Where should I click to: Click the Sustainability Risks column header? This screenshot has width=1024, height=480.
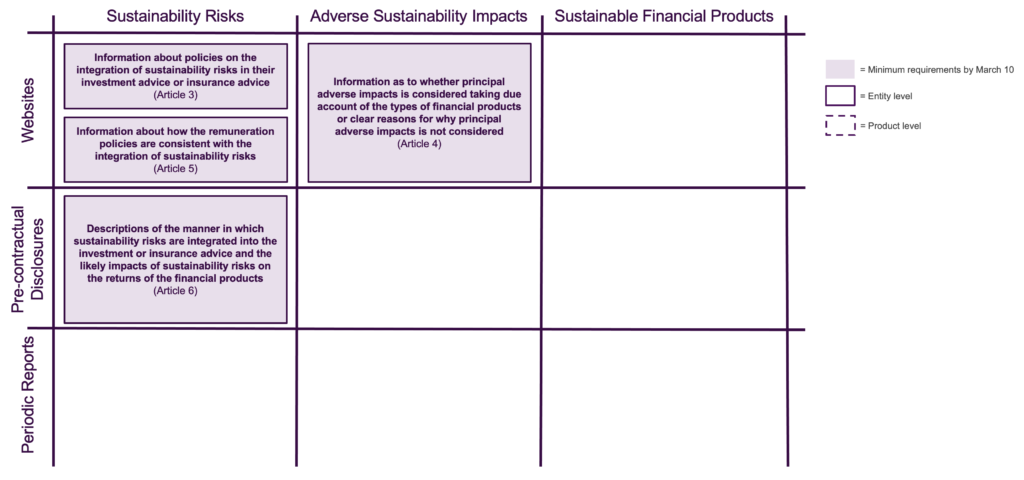tap(175, 16)
